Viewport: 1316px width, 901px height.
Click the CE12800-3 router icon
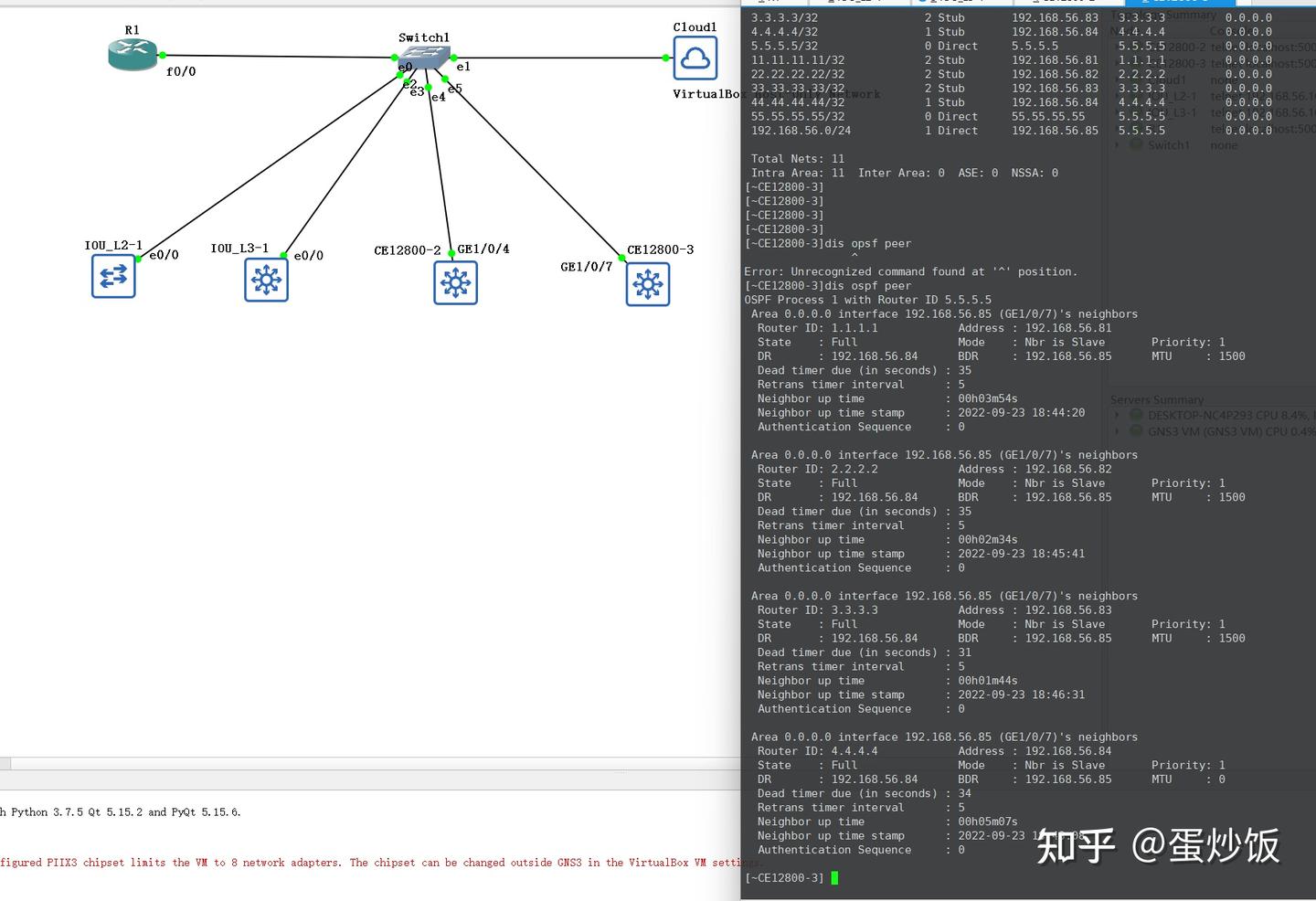coord(648,284)
